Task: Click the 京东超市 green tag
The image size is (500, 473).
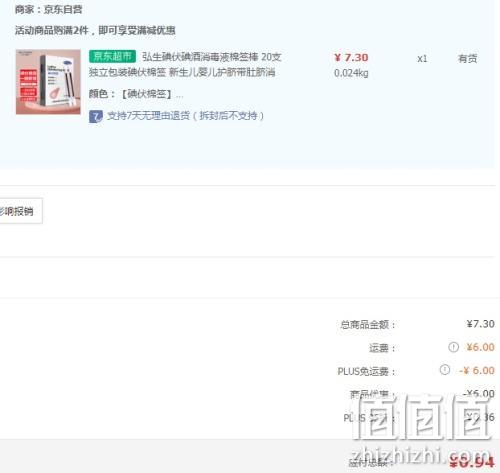Action: [x=112, y=56]
